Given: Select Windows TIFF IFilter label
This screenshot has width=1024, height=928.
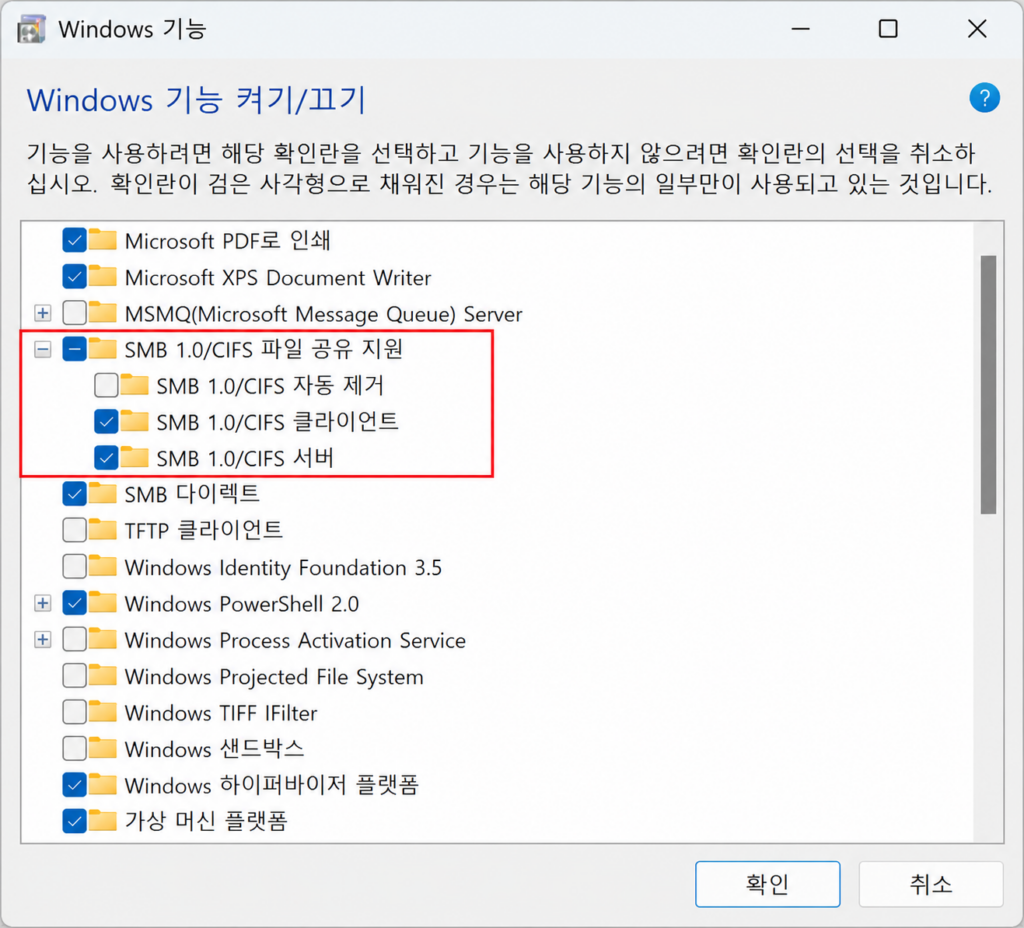Looking at the screenshot, I should pos(221,712).
